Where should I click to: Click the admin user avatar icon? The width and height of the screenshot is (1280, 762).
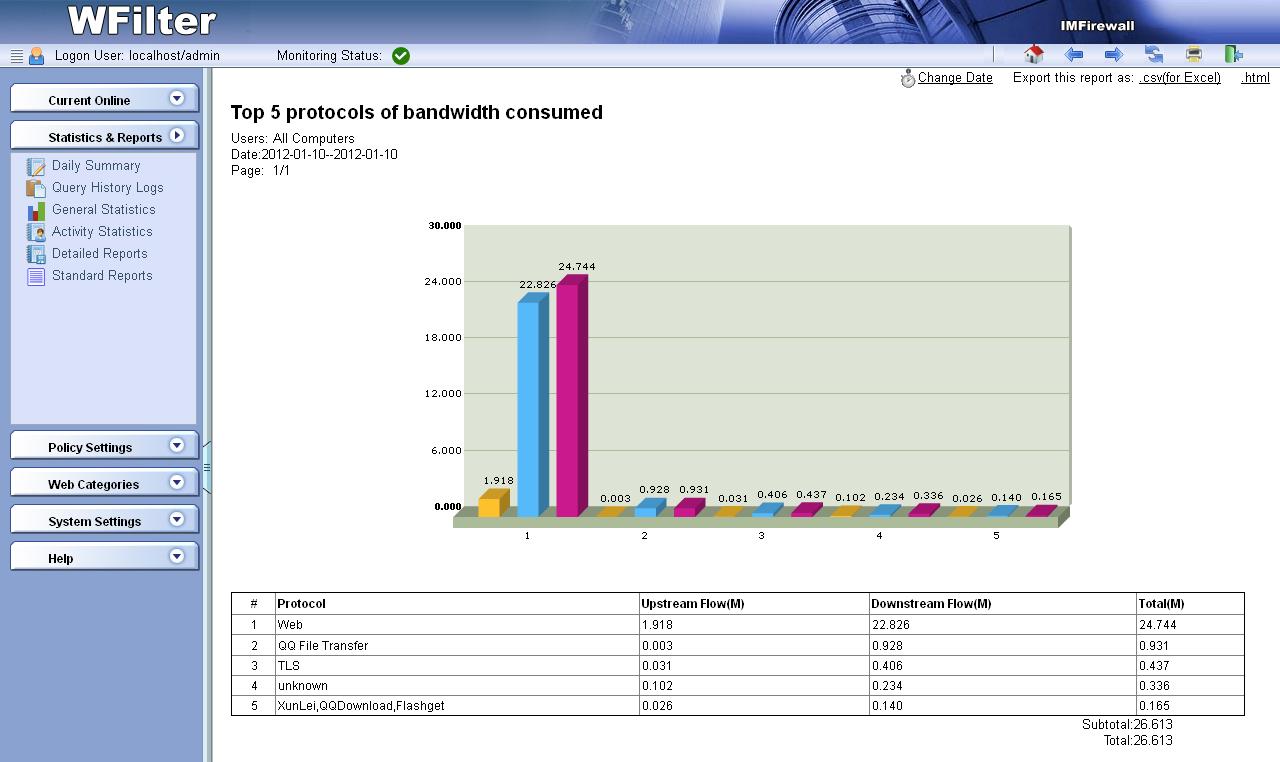coord(37,56)
